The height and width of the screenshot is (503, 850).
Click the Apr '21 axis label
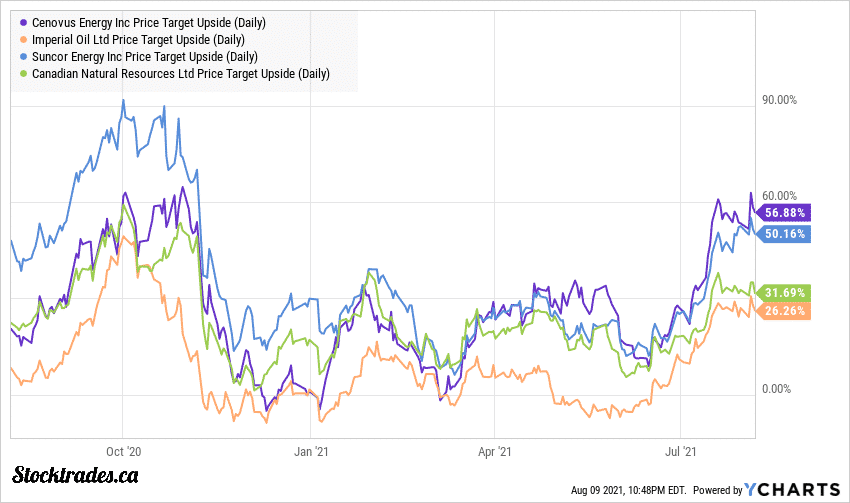496,450
